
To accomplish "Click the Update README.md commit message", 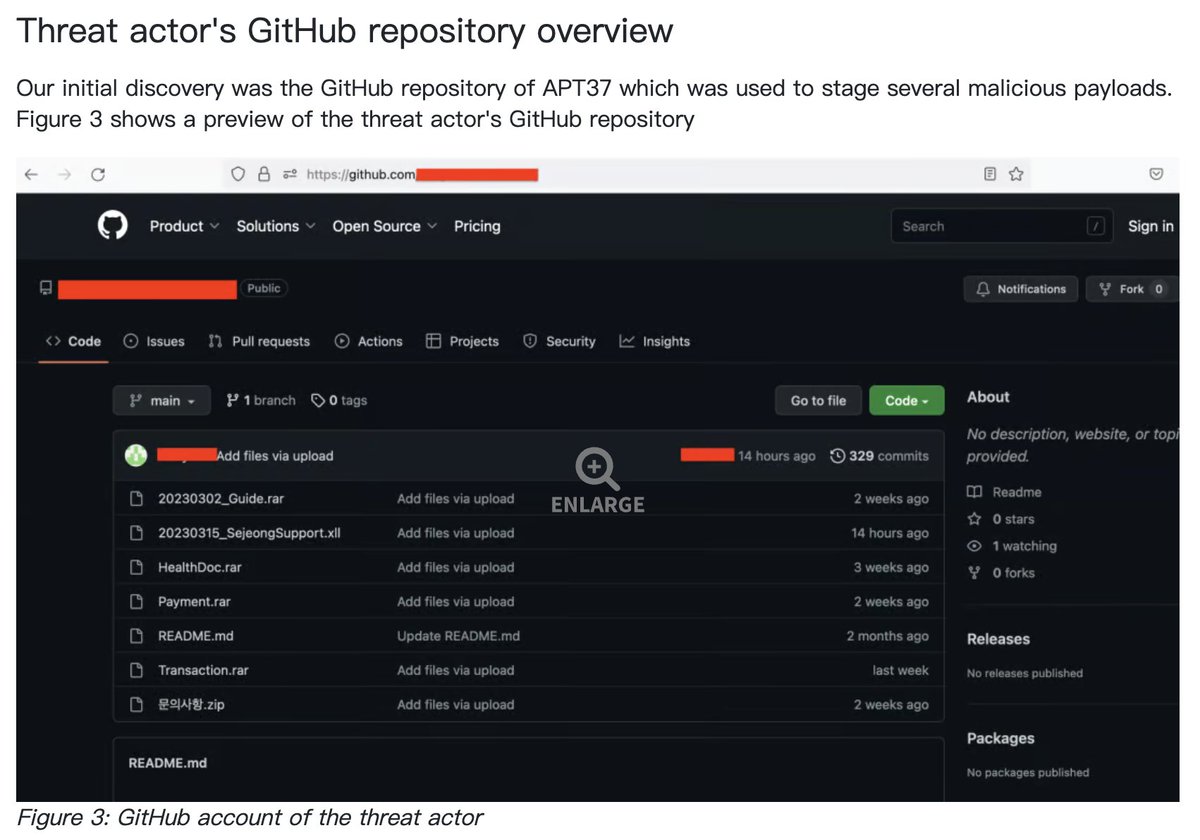I will point(458,636).
